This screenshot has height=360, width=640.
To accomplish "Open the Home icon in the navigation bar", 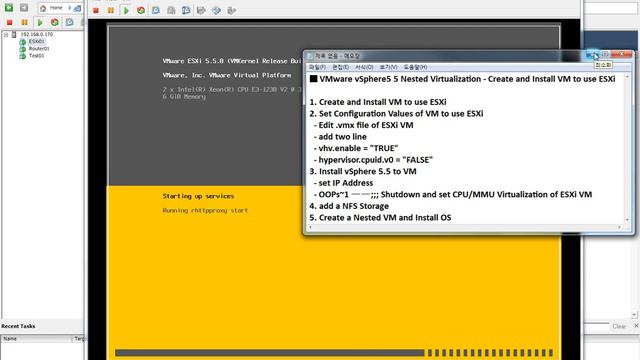I will [x=43, y=8].
